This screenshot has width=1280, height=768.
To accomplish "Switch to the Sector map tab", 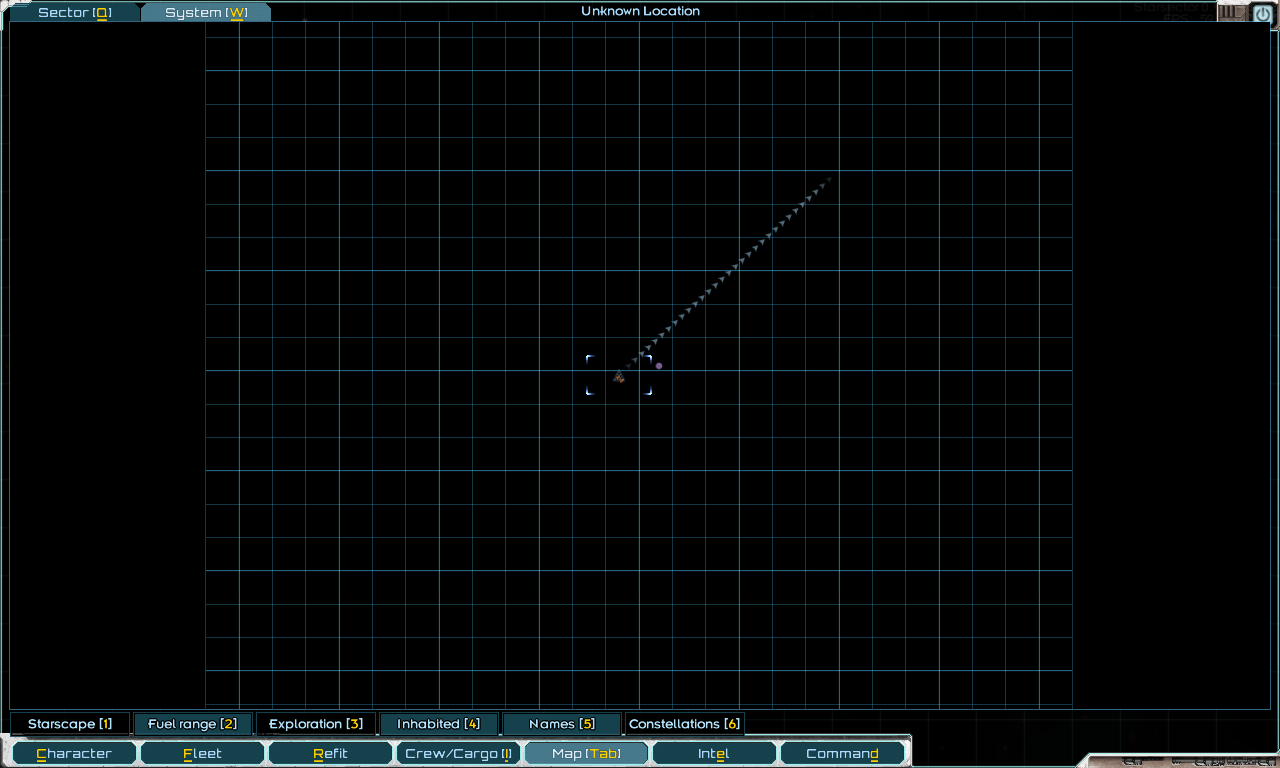I will click(74, 13).
